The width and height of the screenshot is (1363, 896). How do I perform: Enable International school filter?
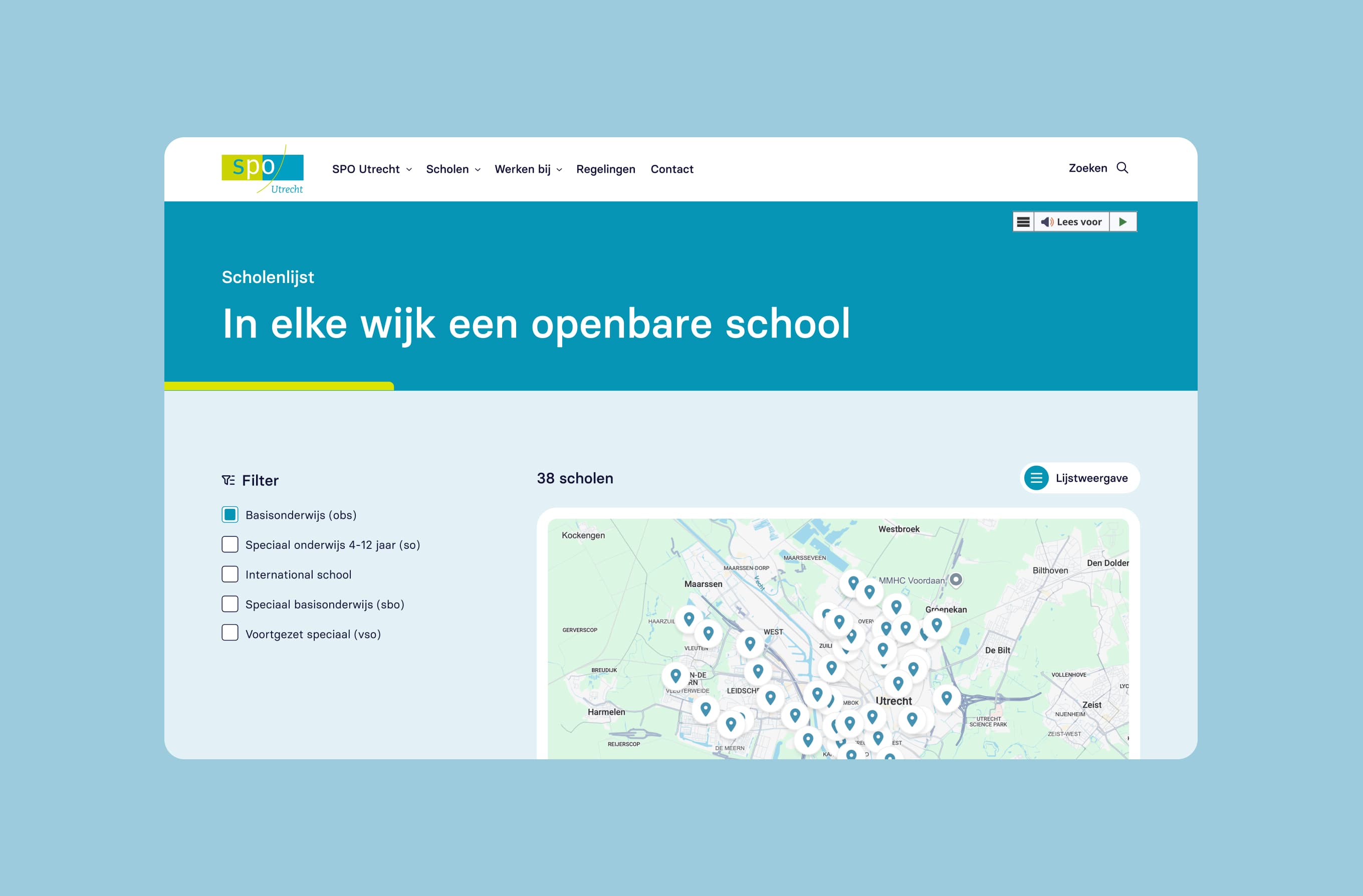tap(230, 574)
